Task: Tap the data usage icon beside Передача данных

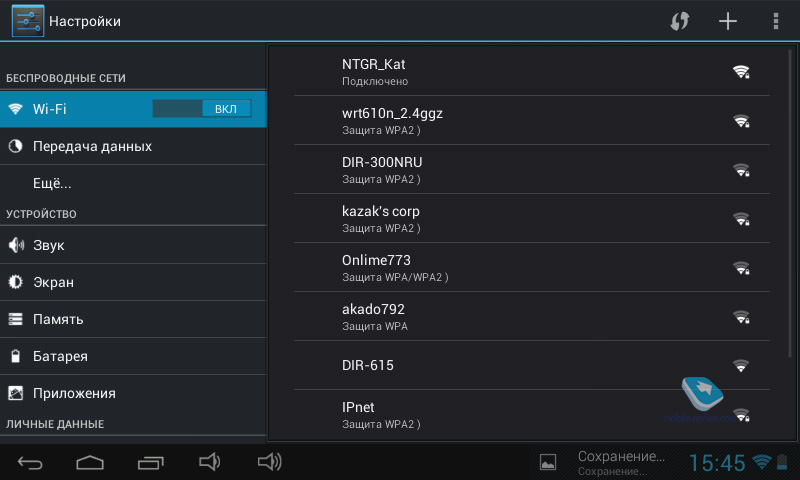Action: (x=16, y=146)
